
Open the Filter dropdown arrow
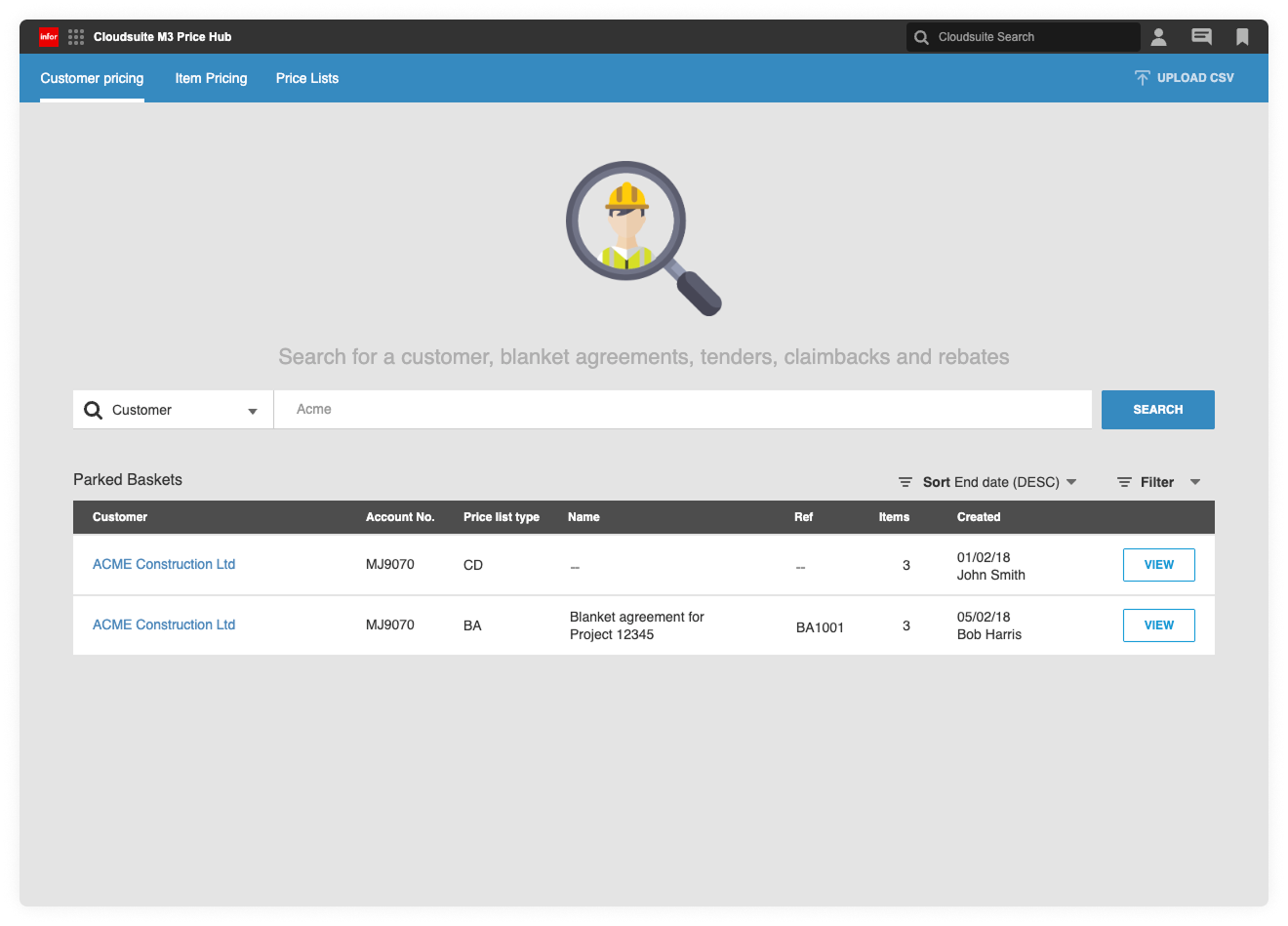click(1195, 482)
